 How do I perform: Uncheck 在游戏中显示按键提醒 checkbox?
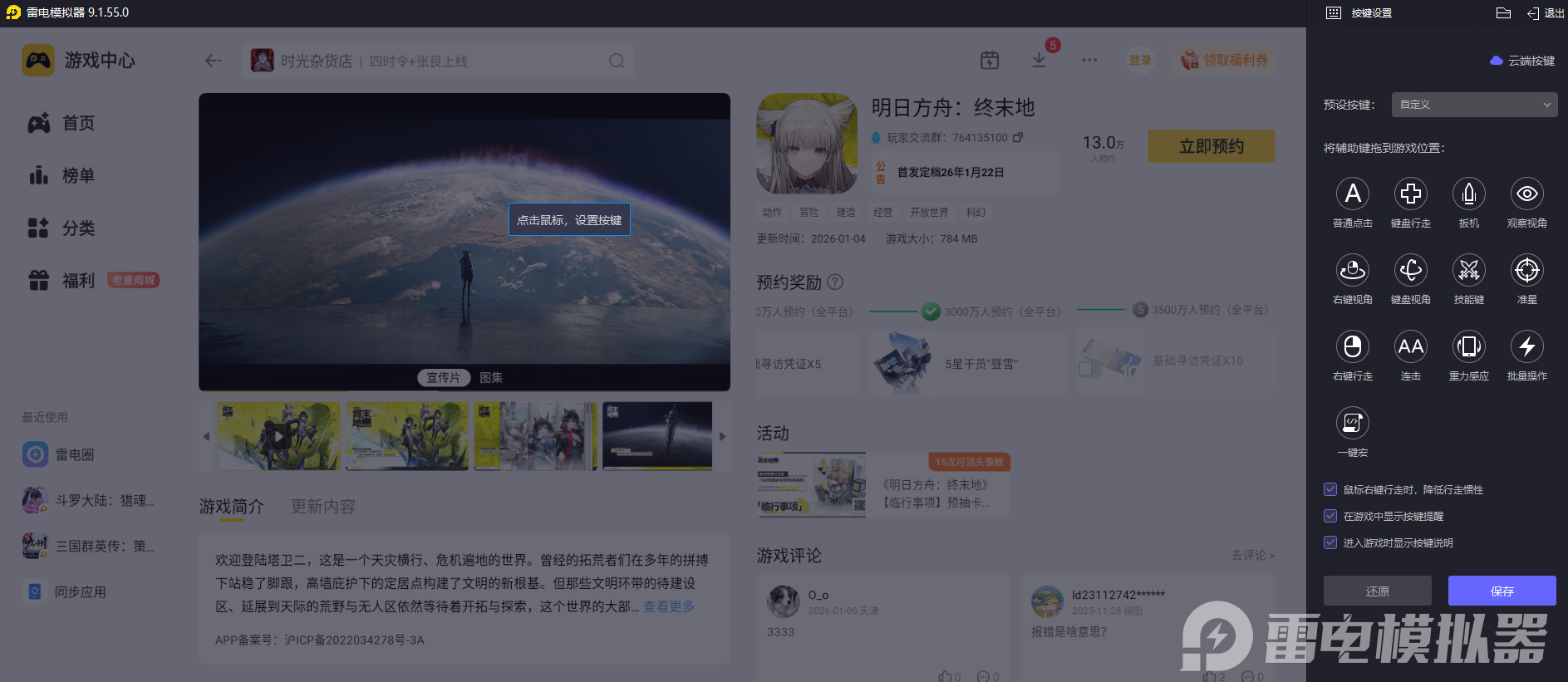pyautogui.click(x=1330, y=517)
